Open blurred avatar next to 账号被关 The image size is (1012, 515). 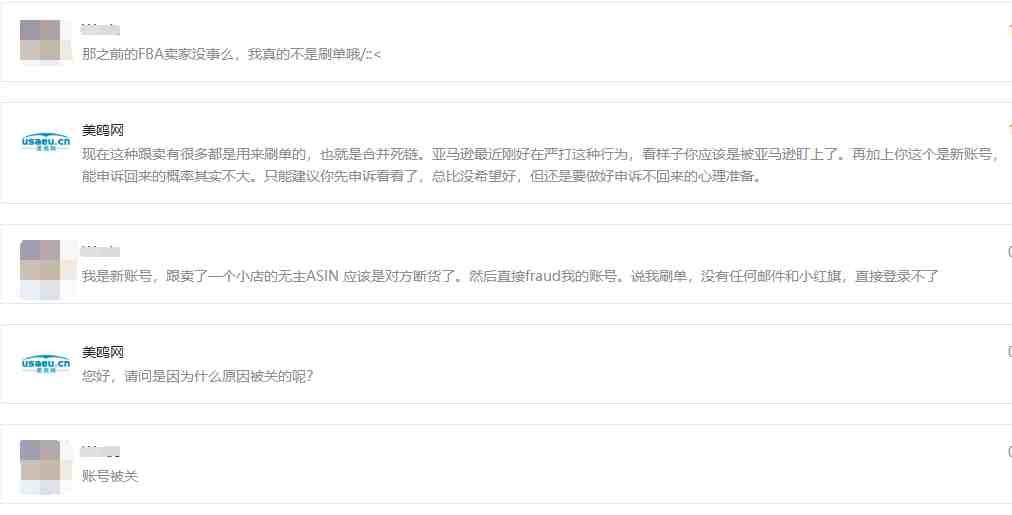pos(46,467)
